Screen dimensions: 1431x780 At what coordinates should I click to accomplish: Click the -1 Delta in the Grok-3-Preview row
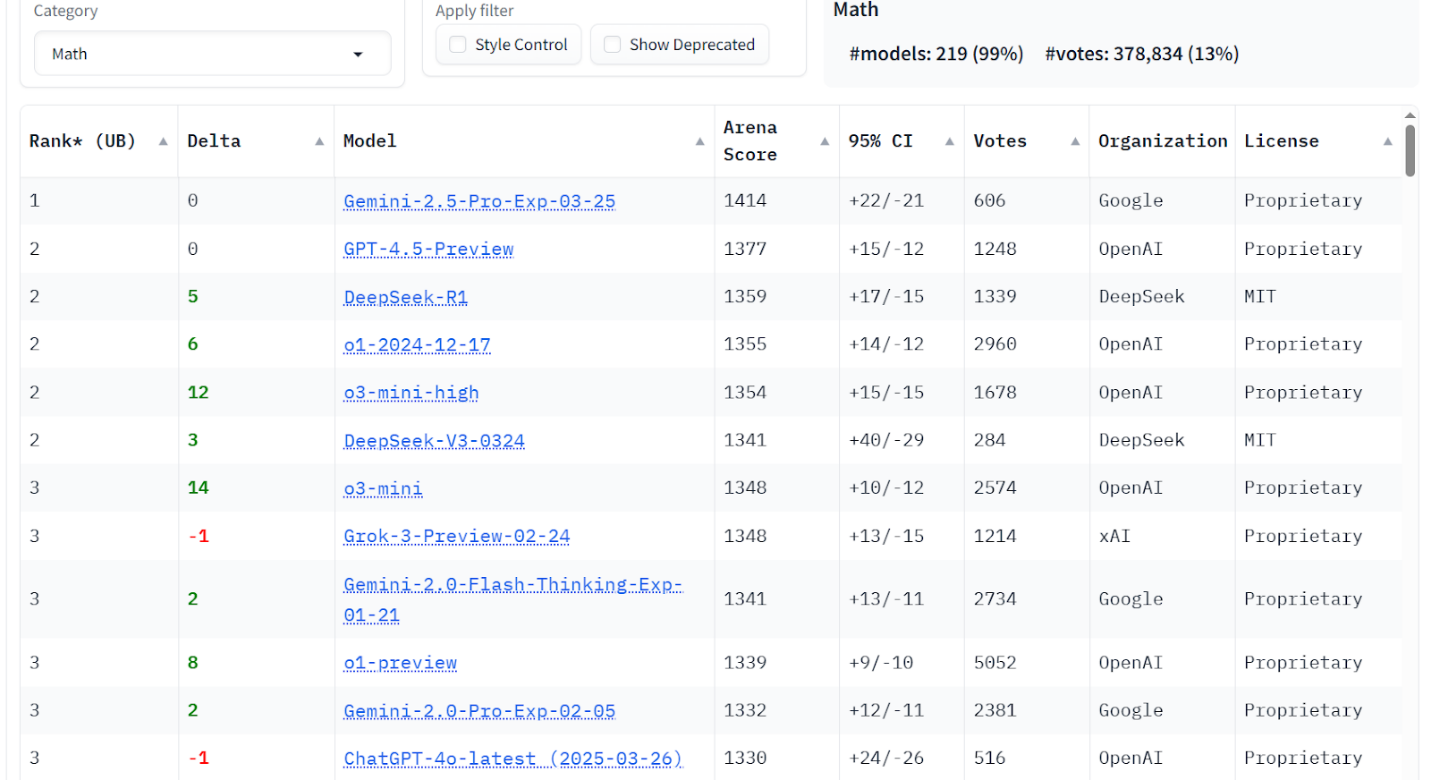click(x=198, y=537)
